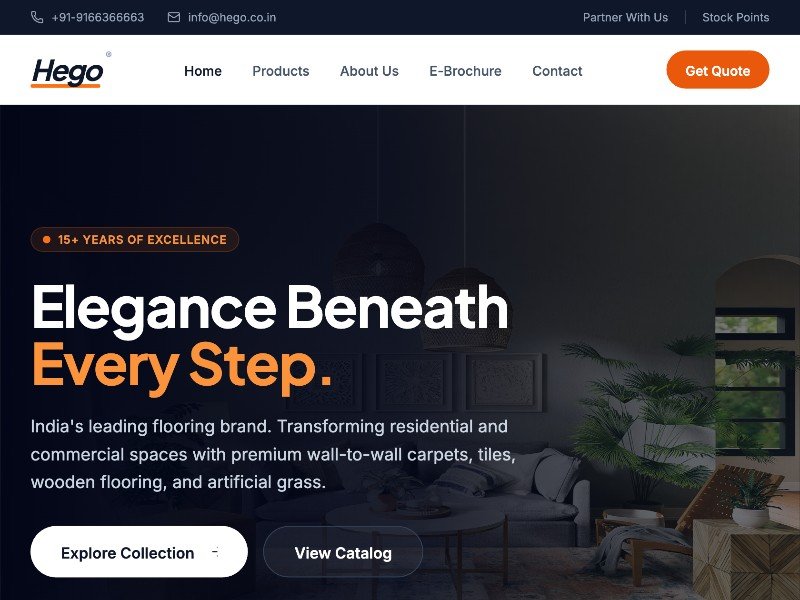800x600 pixels.
Task: Go to the Contact page
Action: pyautogui.click(x=557, y=71)
